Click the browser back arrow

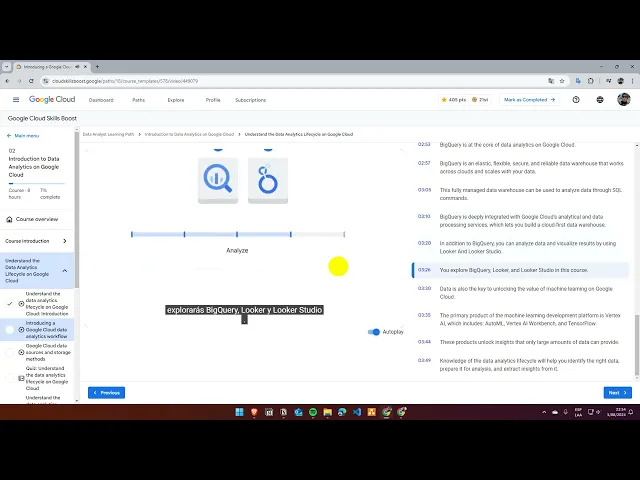click(x=7, y=81)
